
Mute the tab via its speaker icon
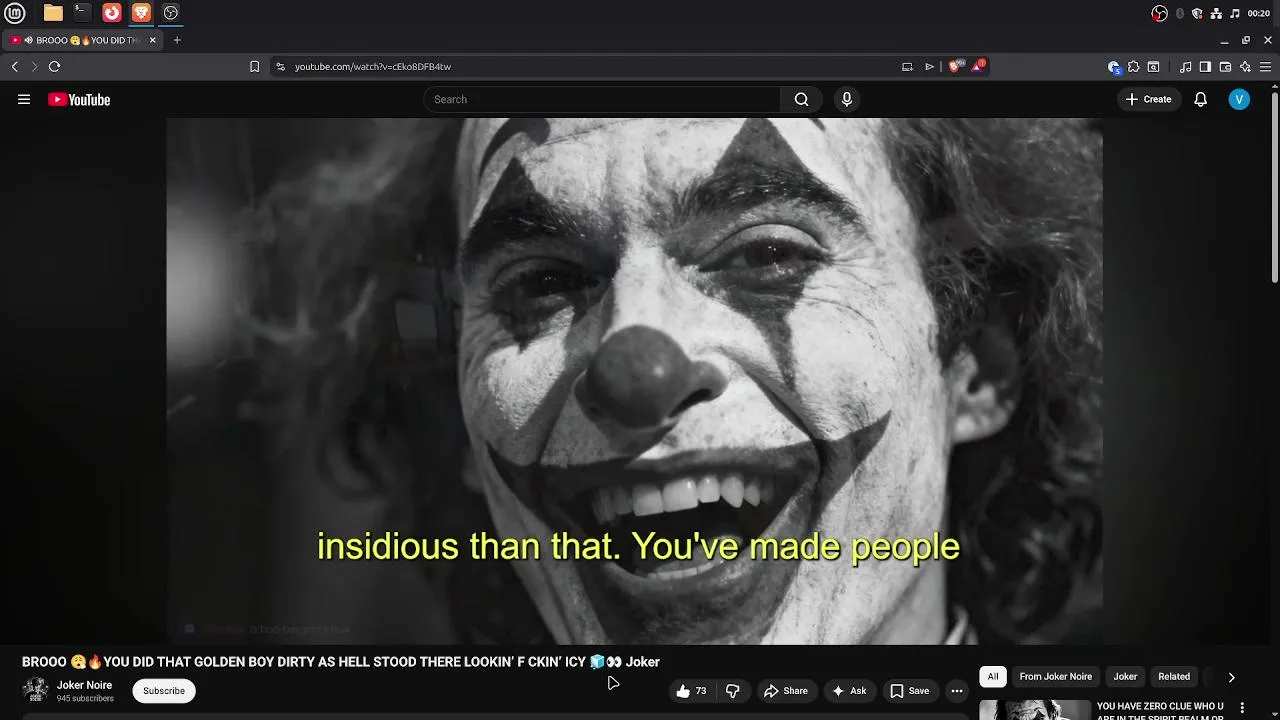coord(29,40)
